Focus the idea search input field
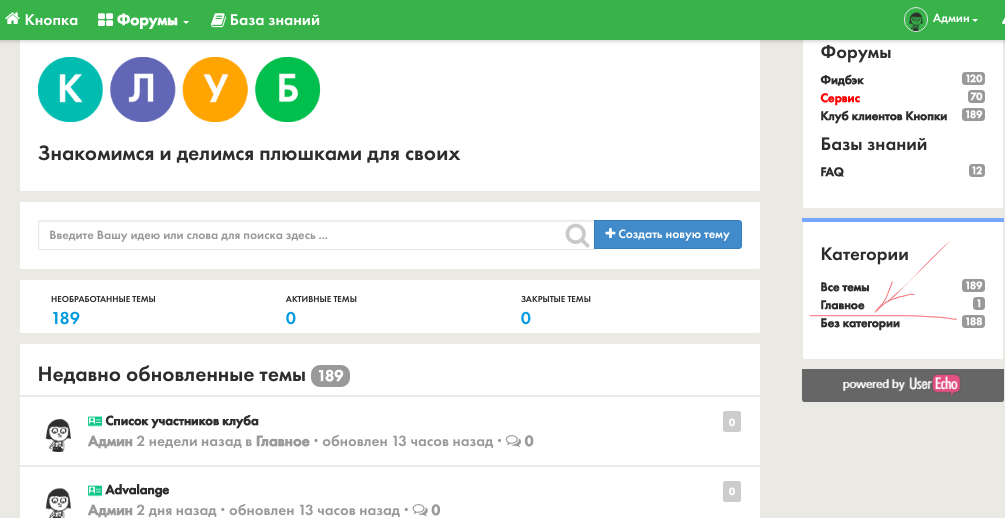Screen dimensions: 1005x518 click(x=300, y=235)
